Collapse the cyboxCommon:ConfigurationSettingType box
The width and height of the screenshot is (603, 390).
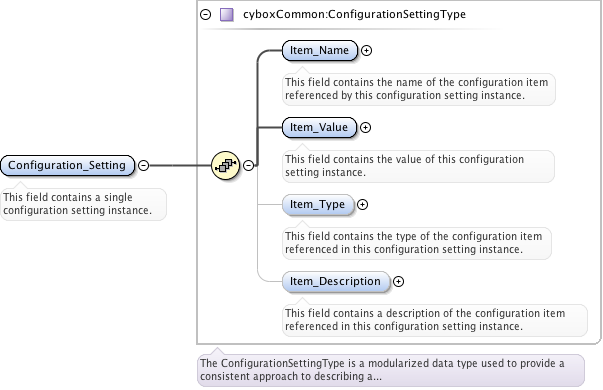(206, 15)
